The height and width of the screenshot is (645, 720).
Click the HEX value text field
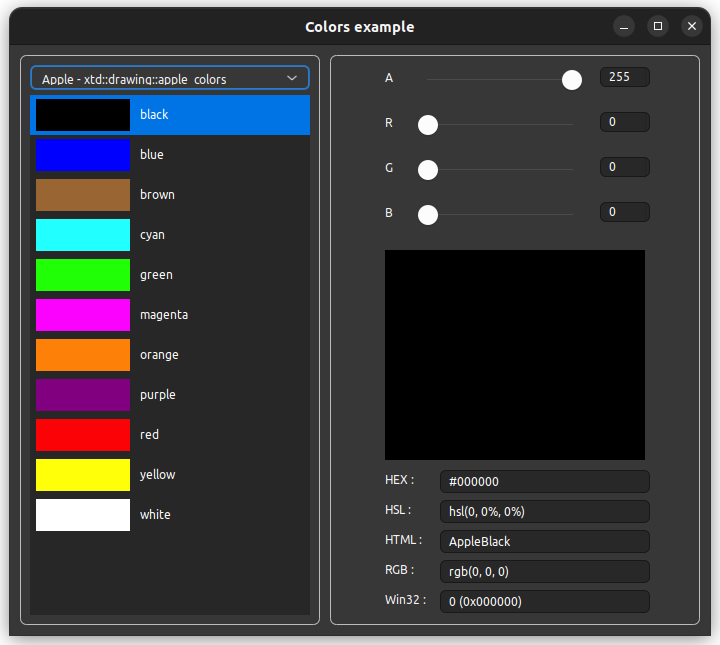point(544,481)
